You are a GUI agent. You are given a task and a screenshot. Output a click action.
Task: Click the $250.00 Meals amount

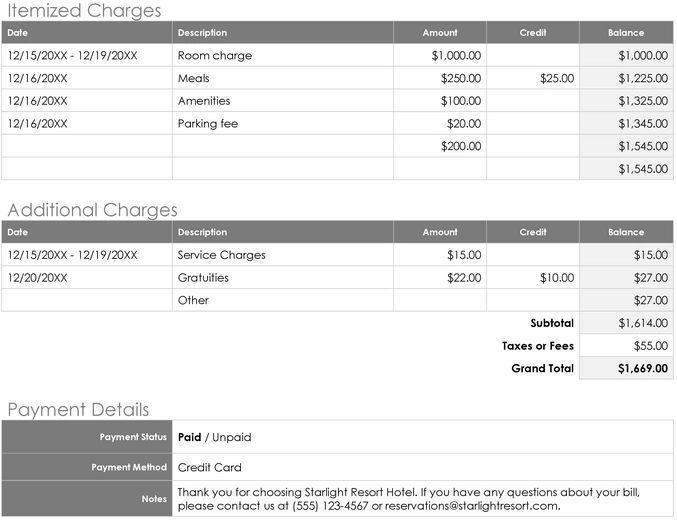(461, 78)
